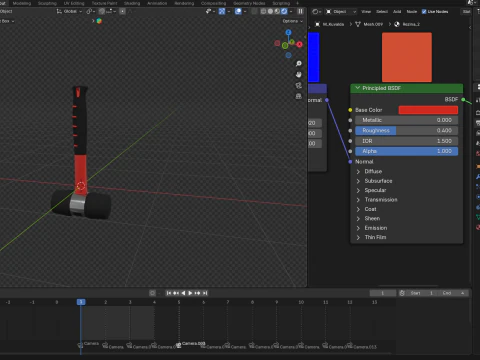Play animation forward

[190, 293]
